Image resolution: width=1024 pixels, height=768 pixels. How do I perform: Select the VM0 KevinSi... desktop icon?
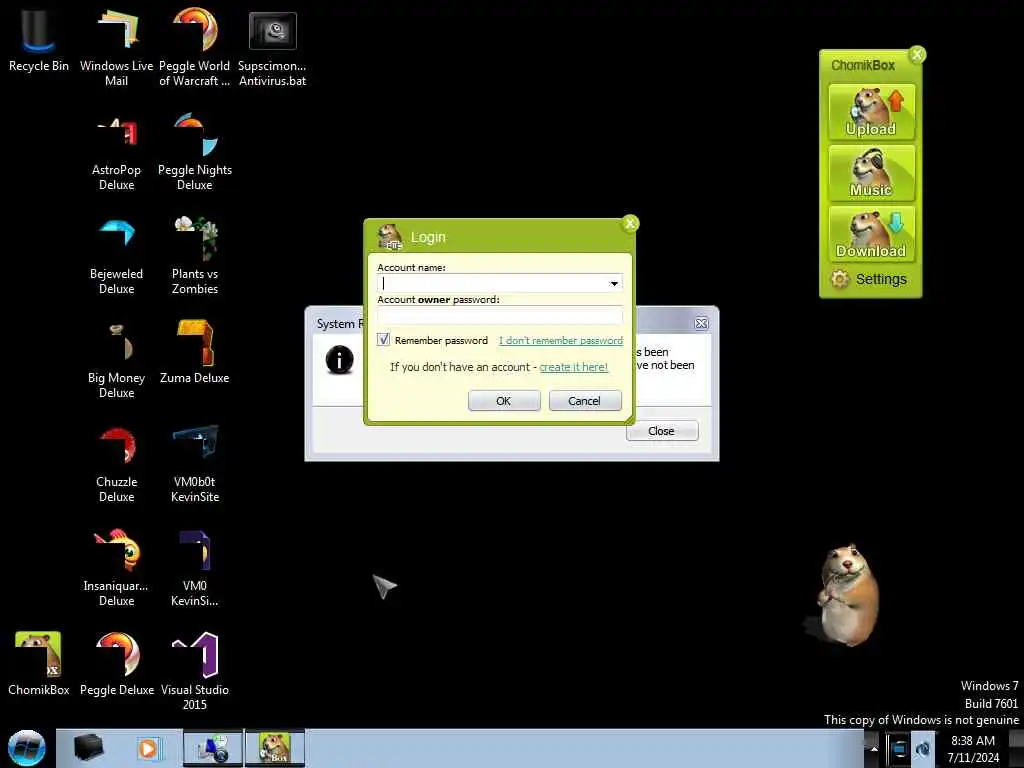[195, 568]
